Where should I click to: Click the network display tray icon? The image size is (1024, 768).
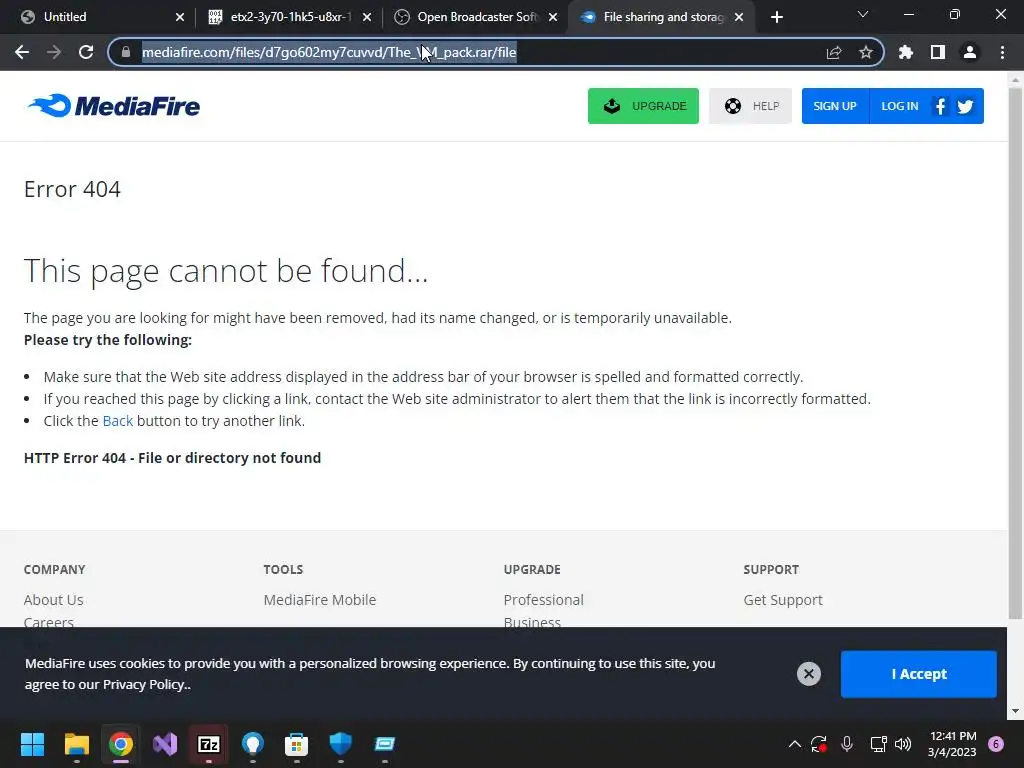click(878, 744)
